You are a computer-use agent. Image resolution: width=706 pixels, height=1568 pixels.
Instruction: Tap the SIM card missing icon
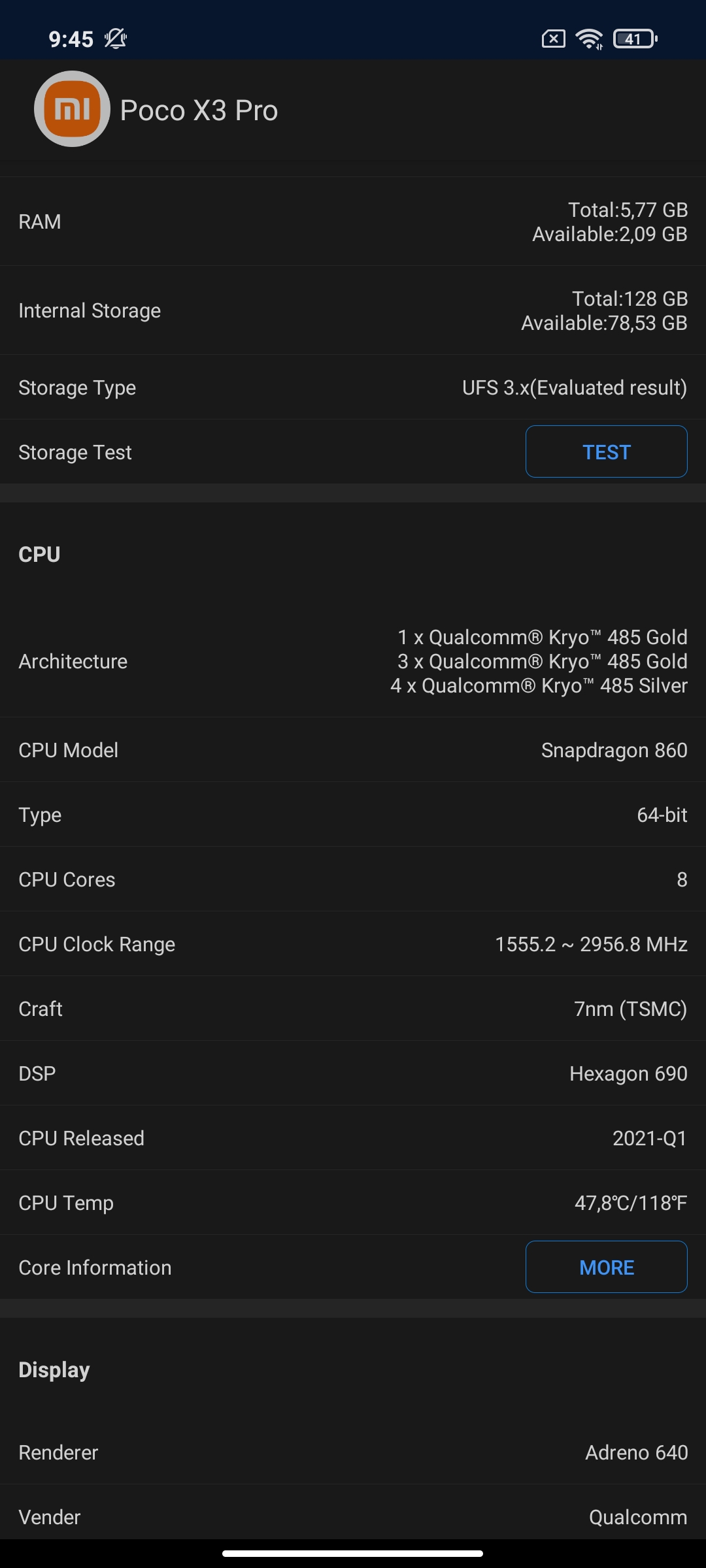553,39
